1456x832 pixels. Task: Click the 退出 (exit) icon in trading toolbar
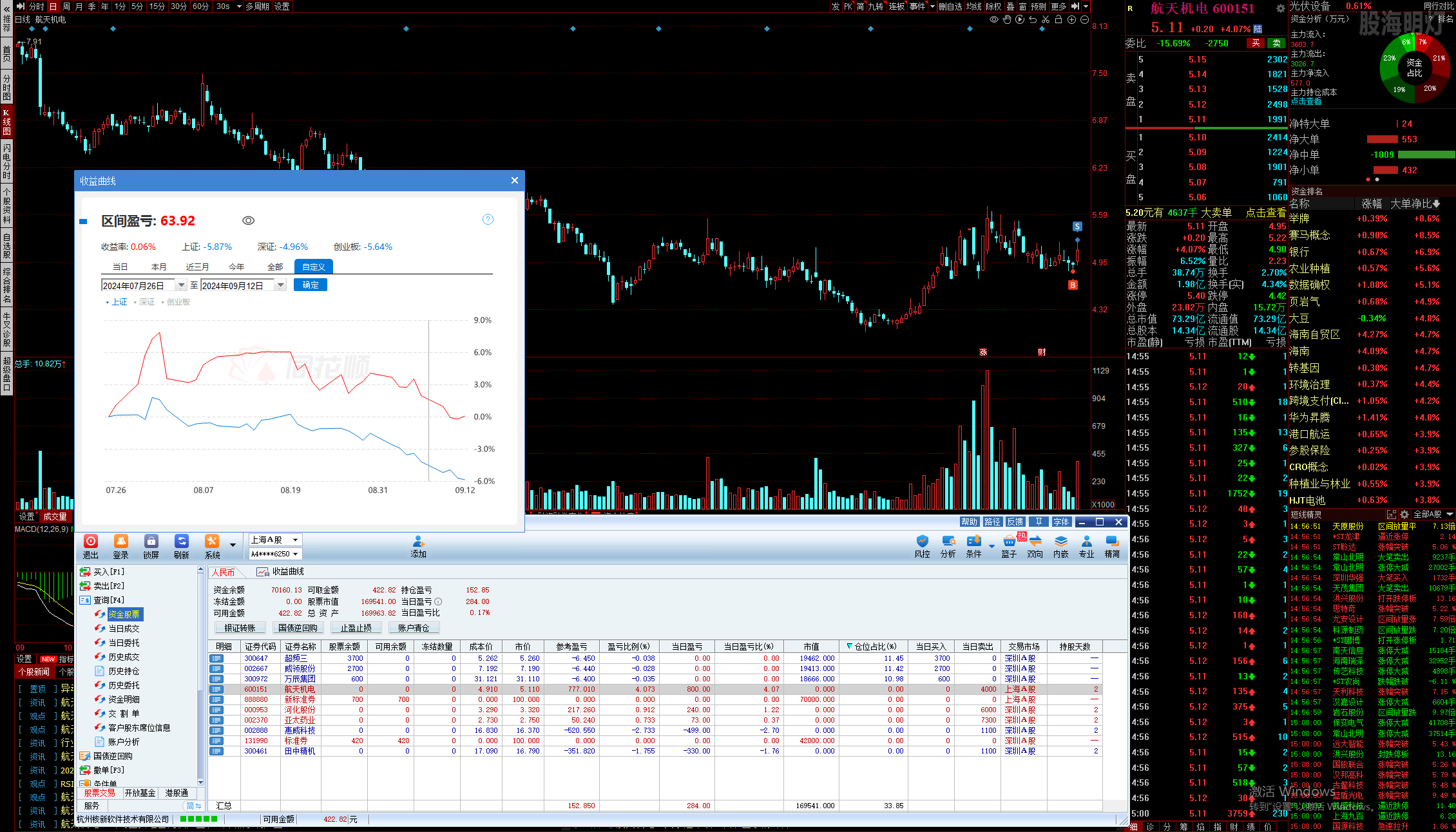coord(91,546)
